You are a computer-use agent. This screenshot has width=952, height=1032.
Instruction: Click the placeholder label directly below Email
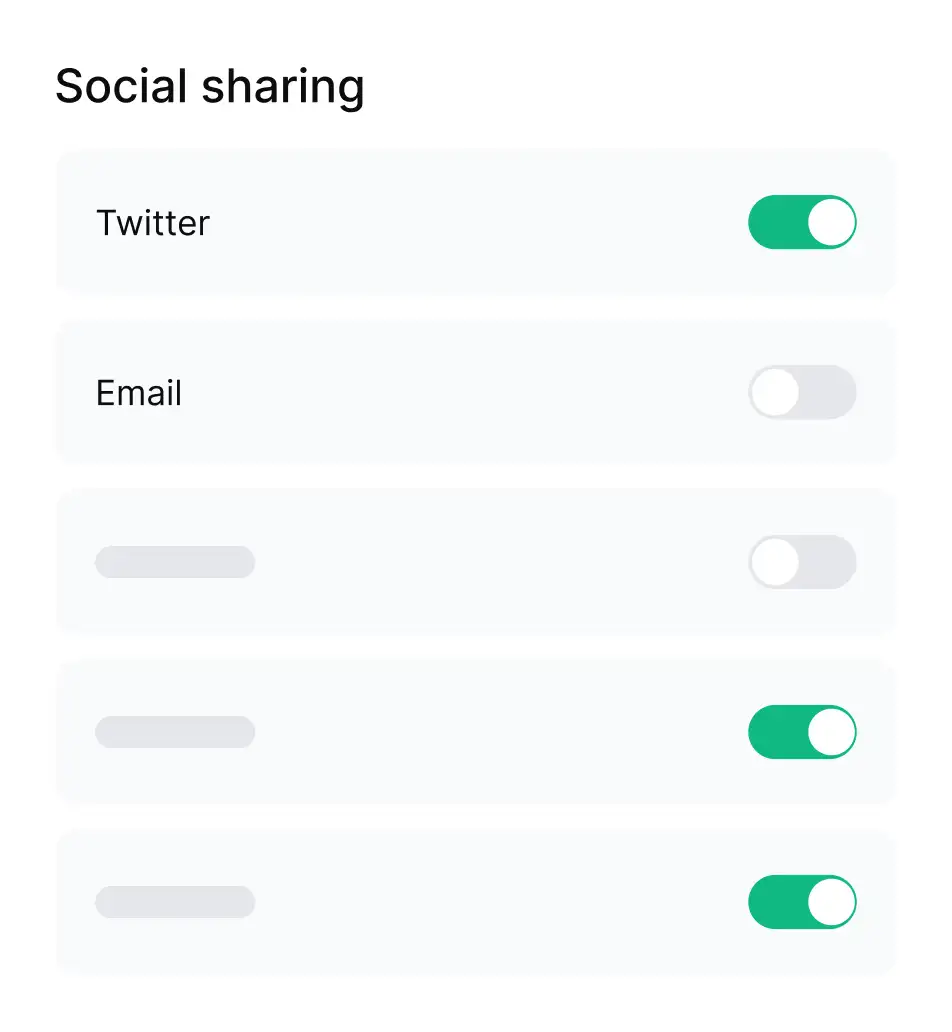point(175,562)
